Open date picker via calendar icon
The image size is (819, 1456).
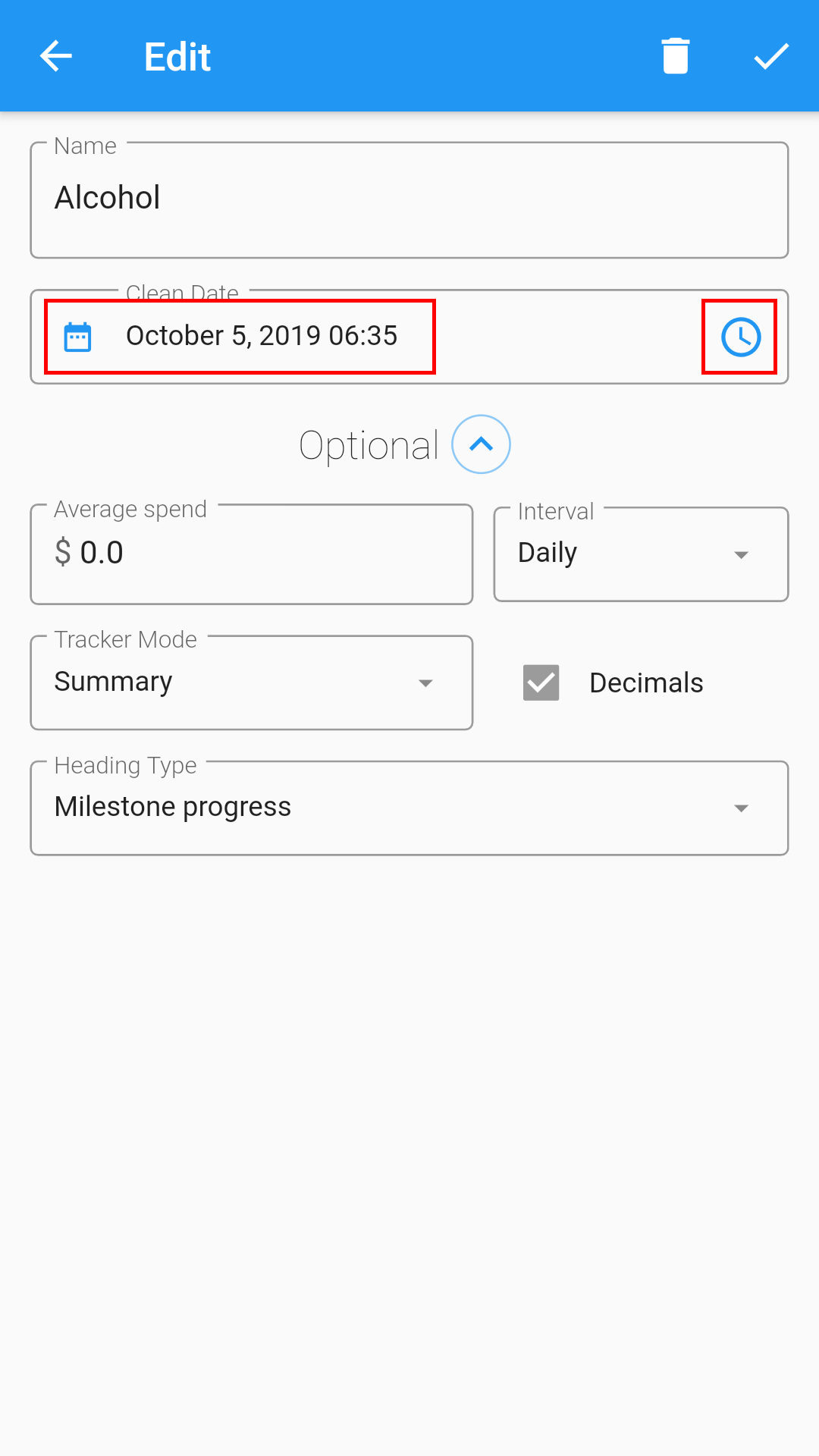pos(77,337)
